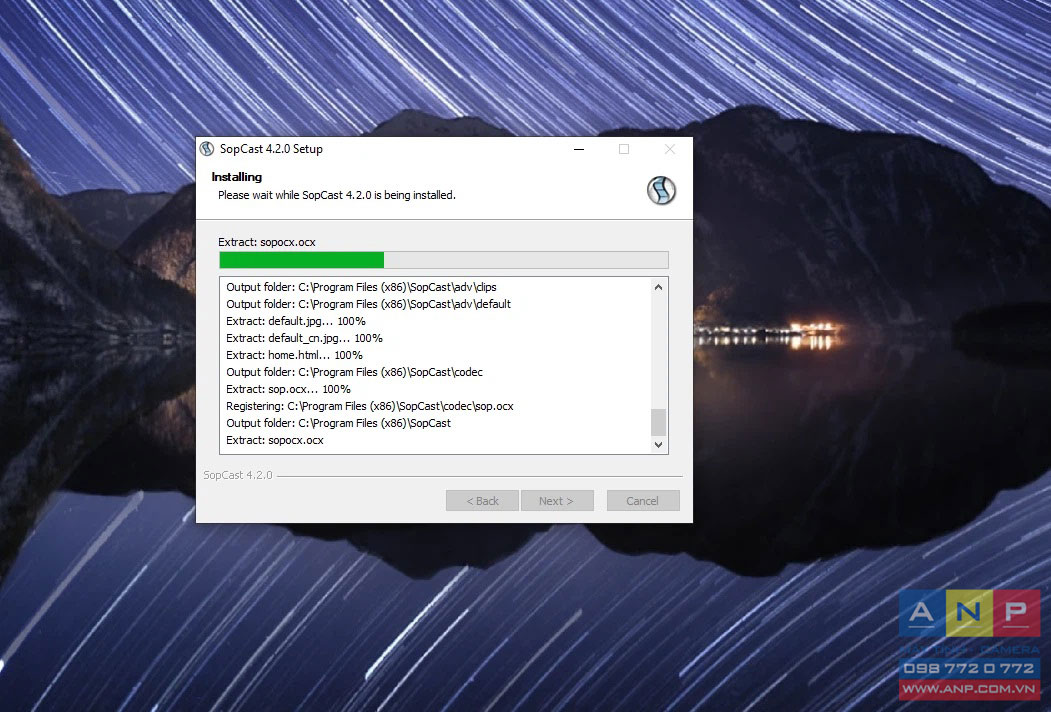Click the SopCast icon in the title bar

[x=207, y=149]
